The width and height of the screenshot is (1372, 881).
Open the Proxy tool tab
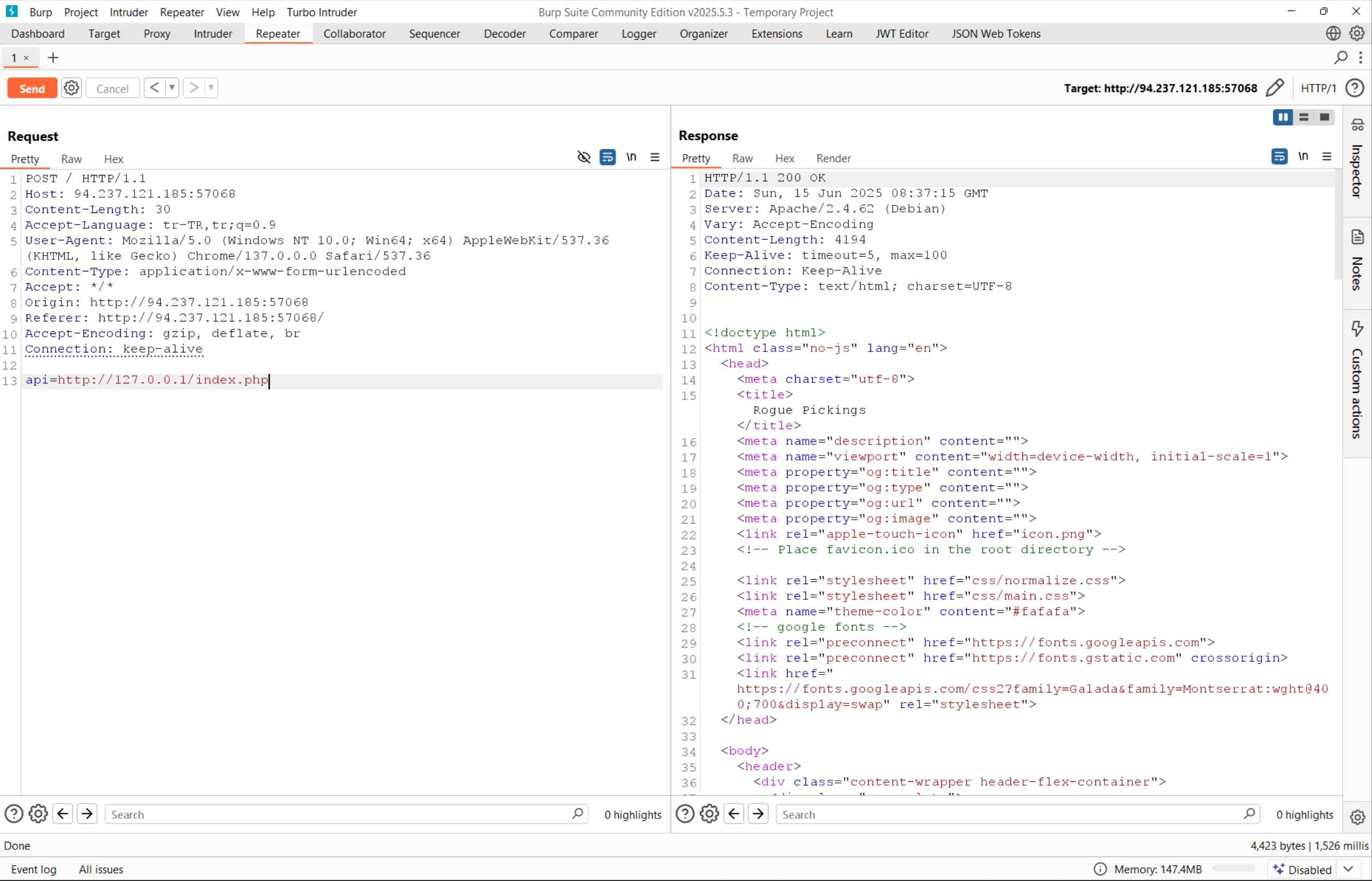[157, 34]
